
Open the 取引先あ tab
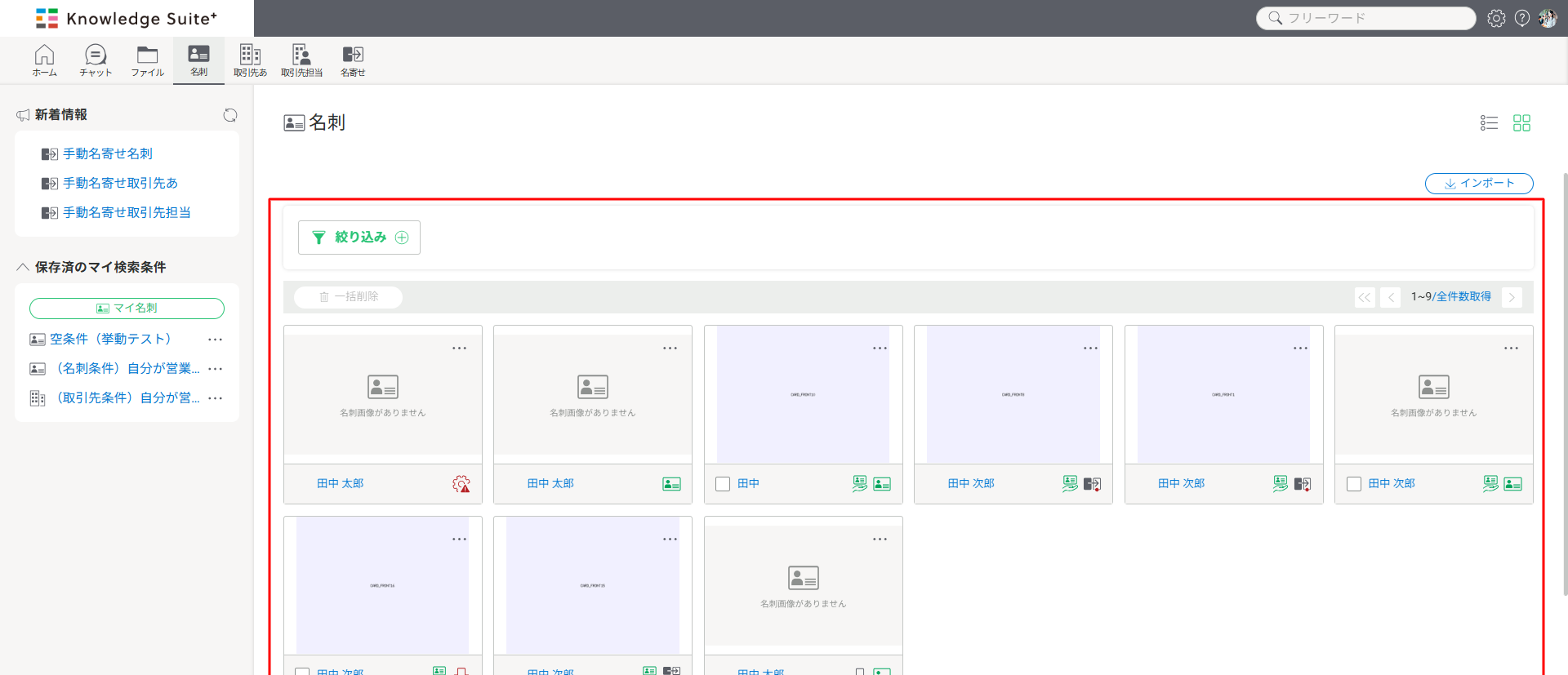(250, 60)
